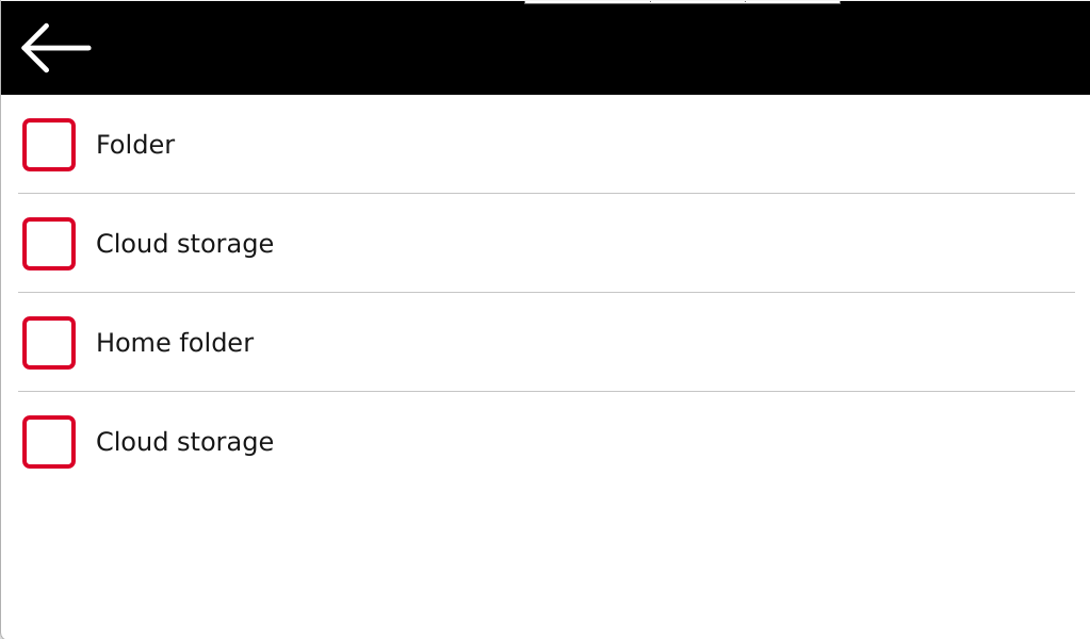This screenshot has height=639, width=1090.
Task: Check the Cloud storage box below Folder
Action: pyautogui.click(x=49, y=243)
